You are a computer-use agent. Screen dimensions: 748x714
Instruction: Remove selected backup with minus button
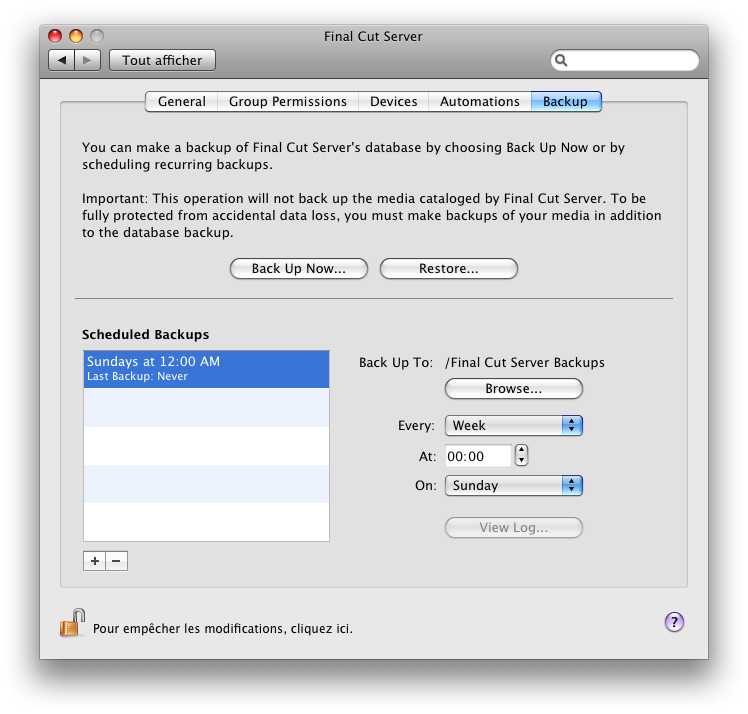pyautogui.click(x=116, y=561)
